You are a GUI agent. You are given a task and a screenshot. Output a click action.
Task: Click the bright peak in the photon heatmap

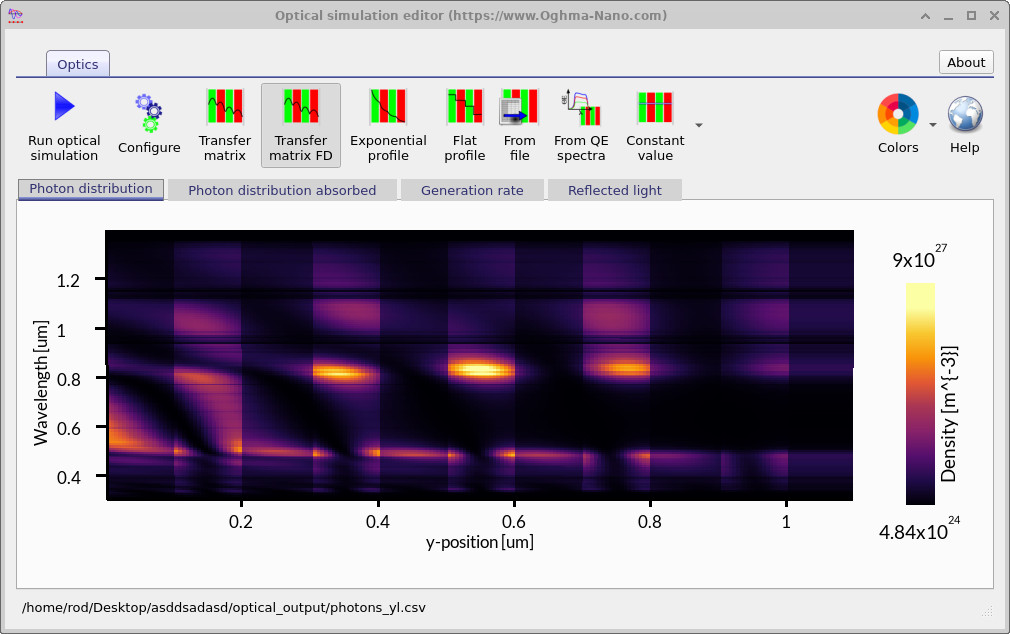(x=482, y=369)
